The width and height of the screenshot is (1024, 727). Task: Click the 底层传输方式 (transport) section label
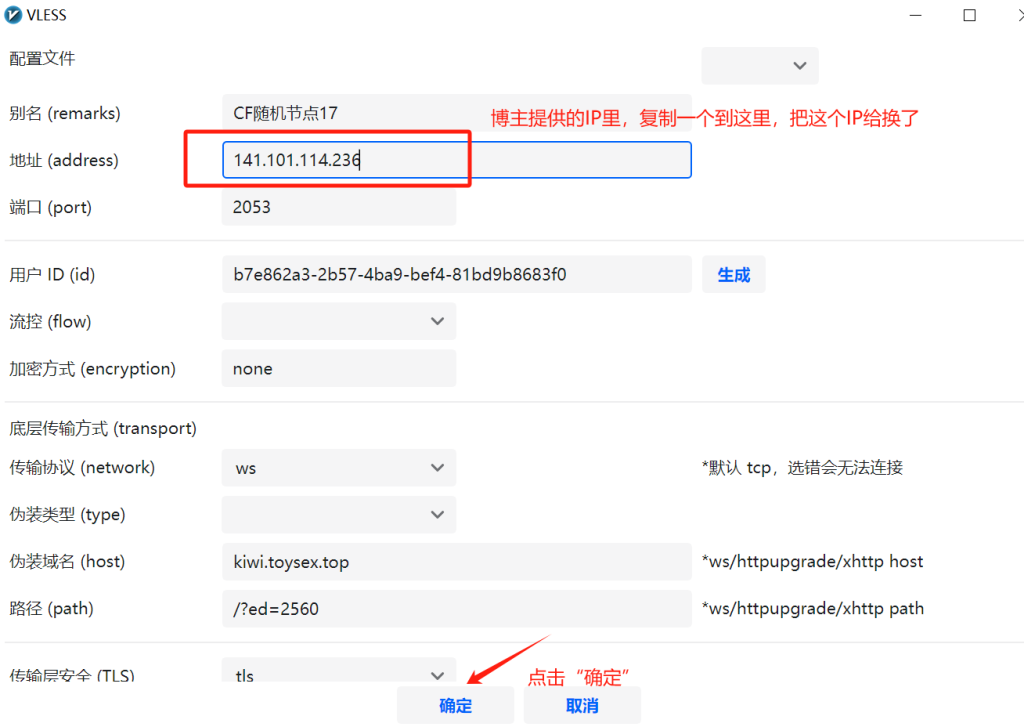point(103,428)
